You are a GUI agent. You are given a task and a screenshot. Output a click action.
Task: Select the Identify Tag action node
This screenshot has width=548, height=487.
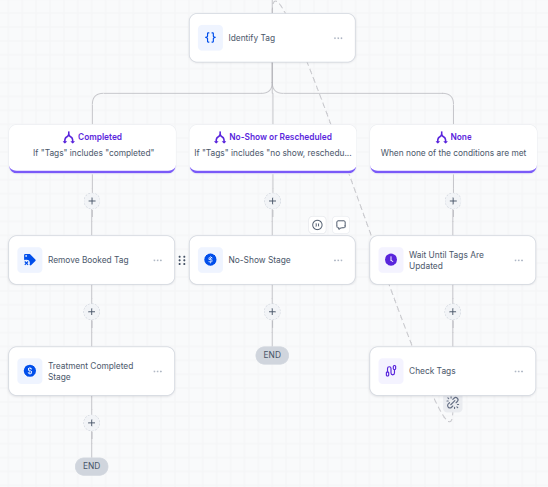click(272, 38)
